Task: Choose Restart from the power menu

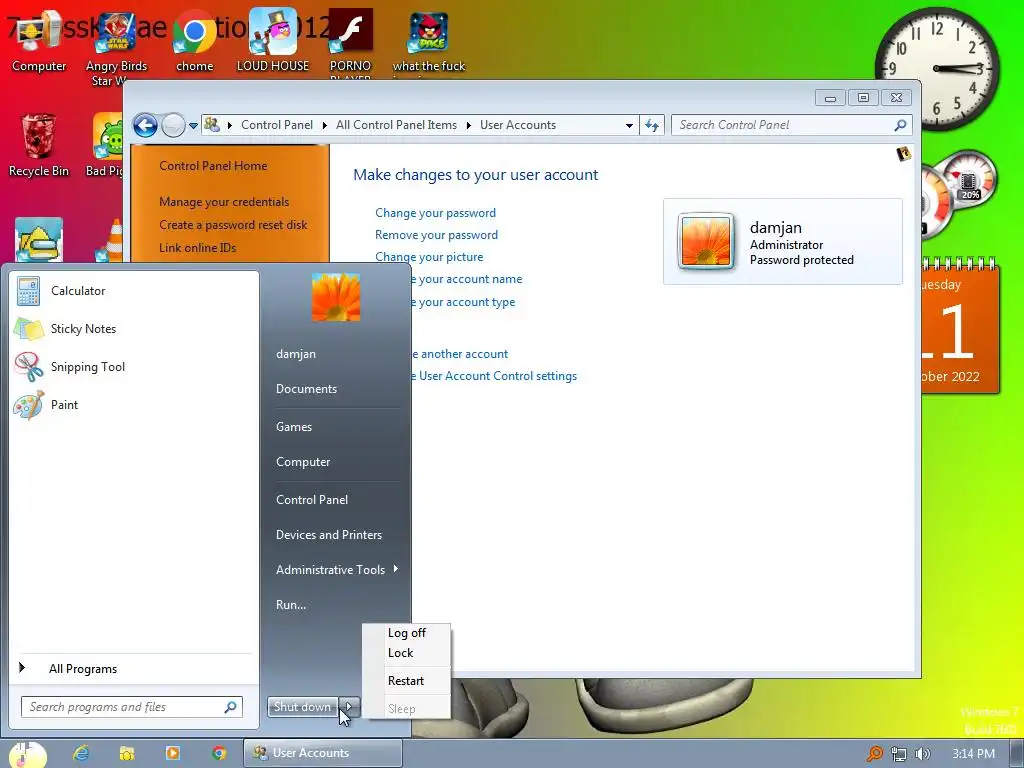Action: click(x=406, y=680)
